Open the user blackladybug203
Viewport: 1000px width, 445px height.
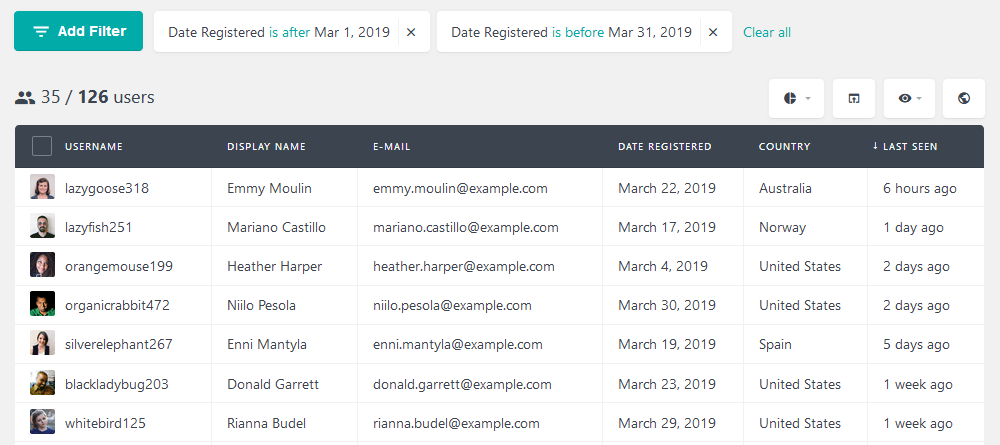(x=117, y=384)
